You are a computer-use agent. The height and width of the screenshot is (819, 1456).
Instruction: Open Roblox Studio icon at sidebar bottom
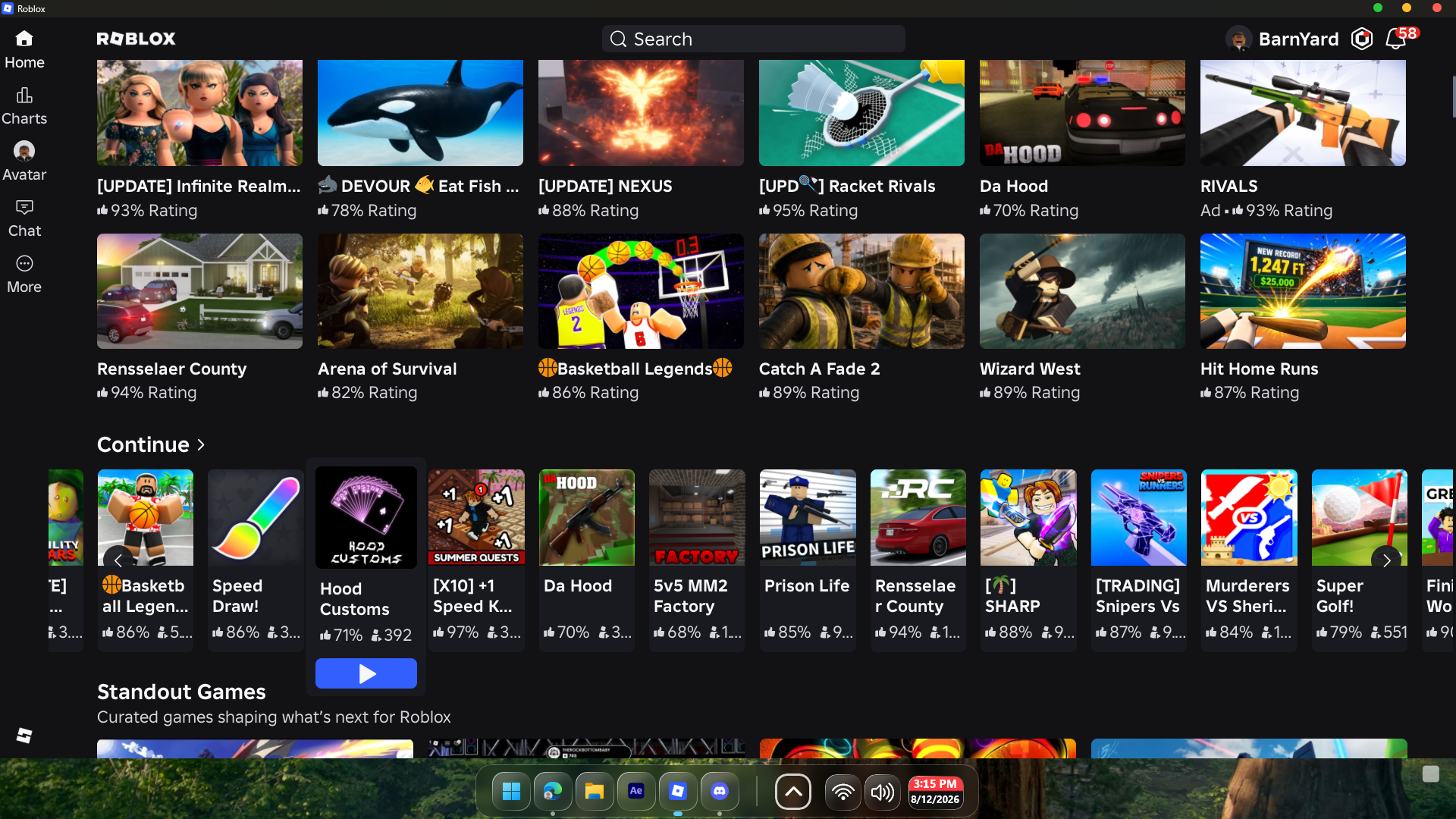24,735
